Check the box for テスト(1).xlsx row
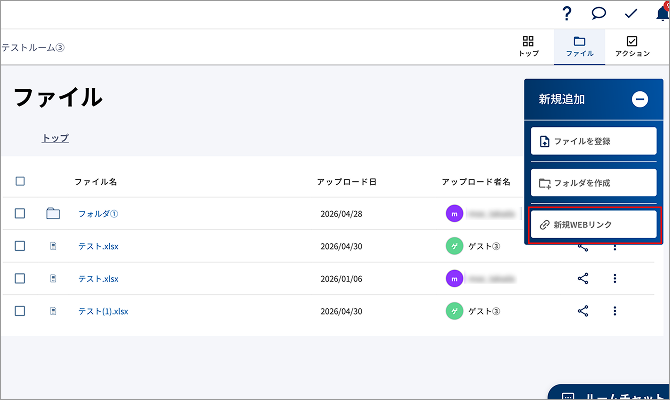670x400 pixels. [20, 311]
